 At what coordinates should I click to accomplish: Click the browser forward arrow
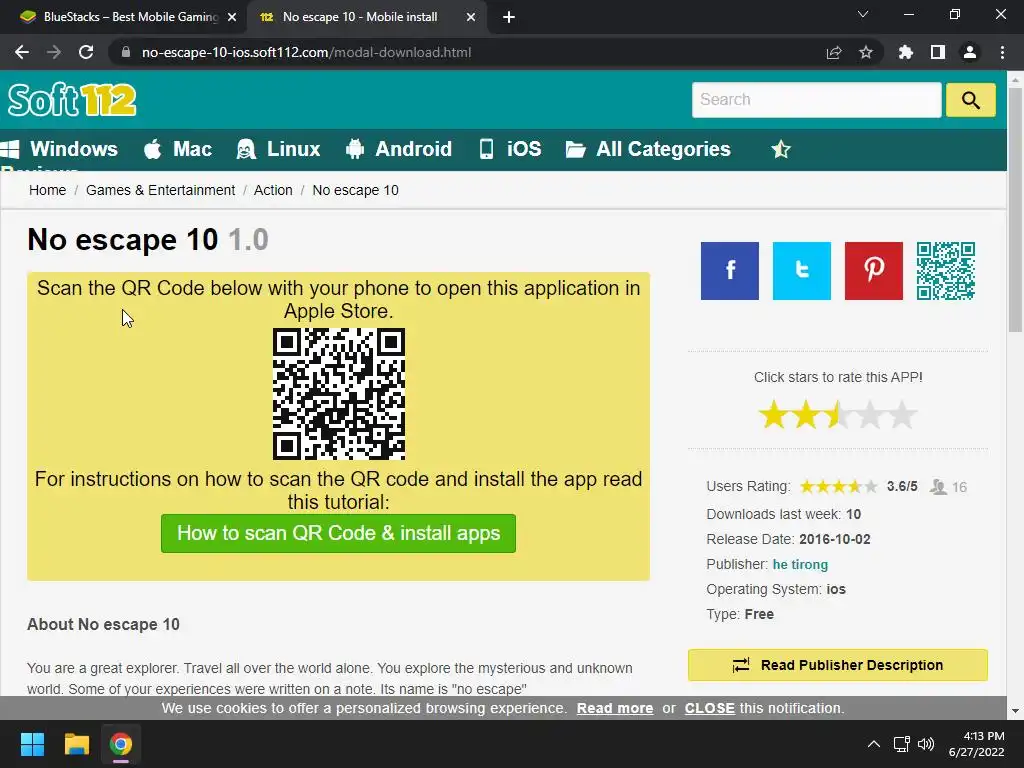54,52
